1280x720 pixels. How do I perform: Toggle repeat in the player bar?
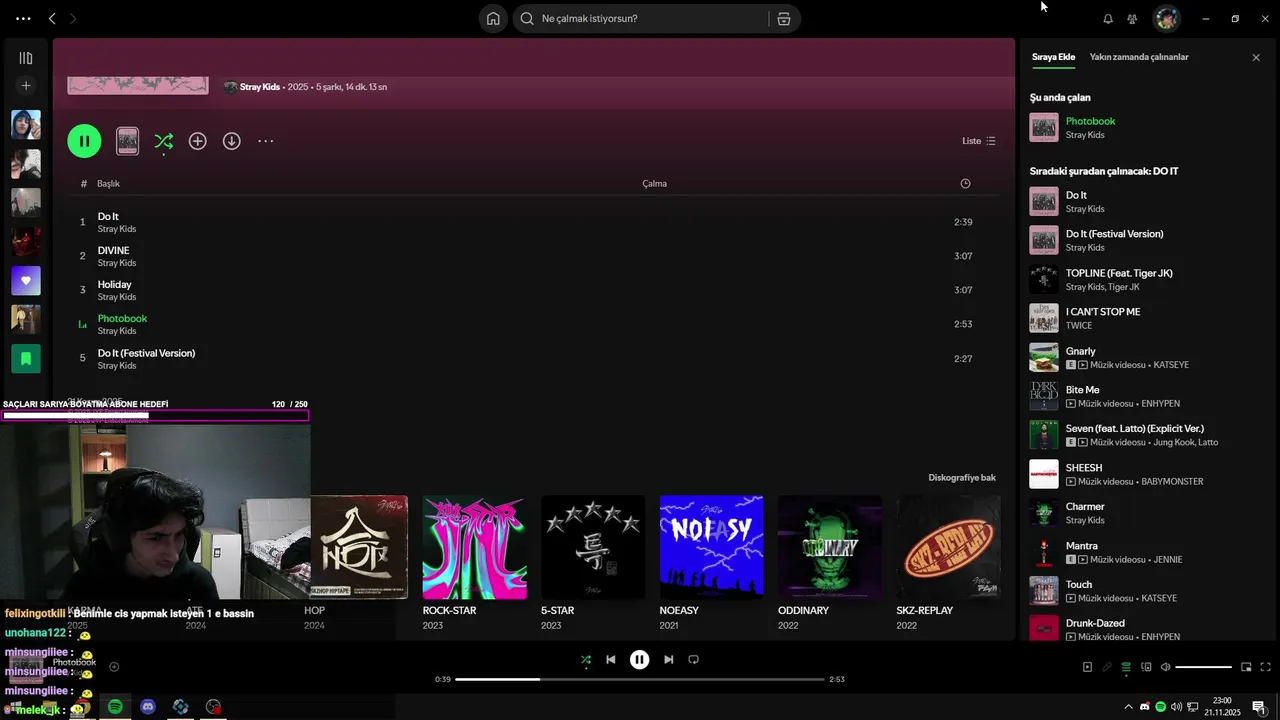(x=693, y=659)
